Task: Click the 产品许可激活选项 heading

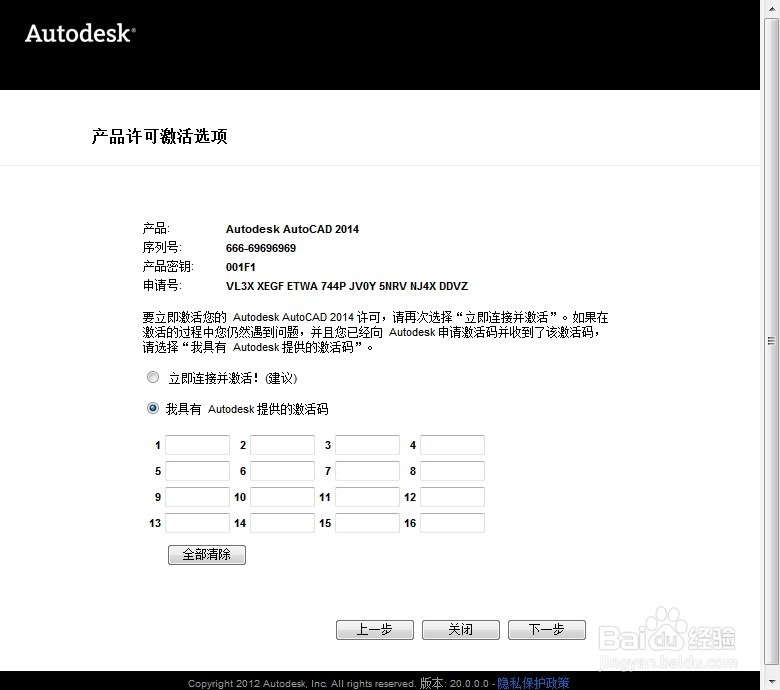Action: point(160,136)
